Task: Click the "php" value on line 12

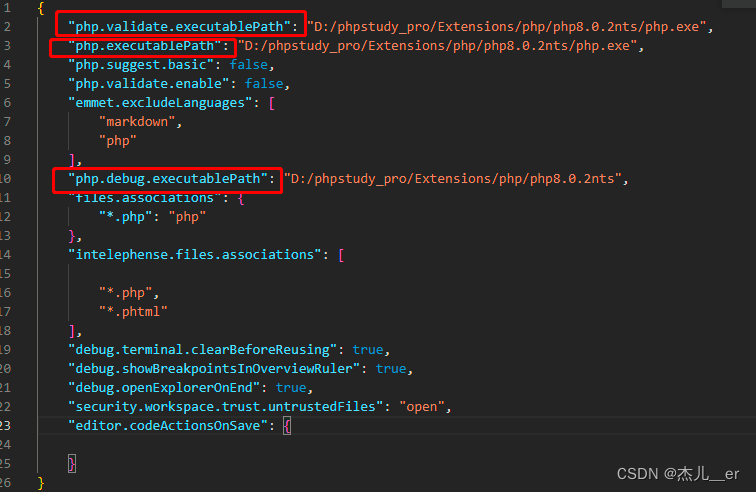Action: [187, 217]
